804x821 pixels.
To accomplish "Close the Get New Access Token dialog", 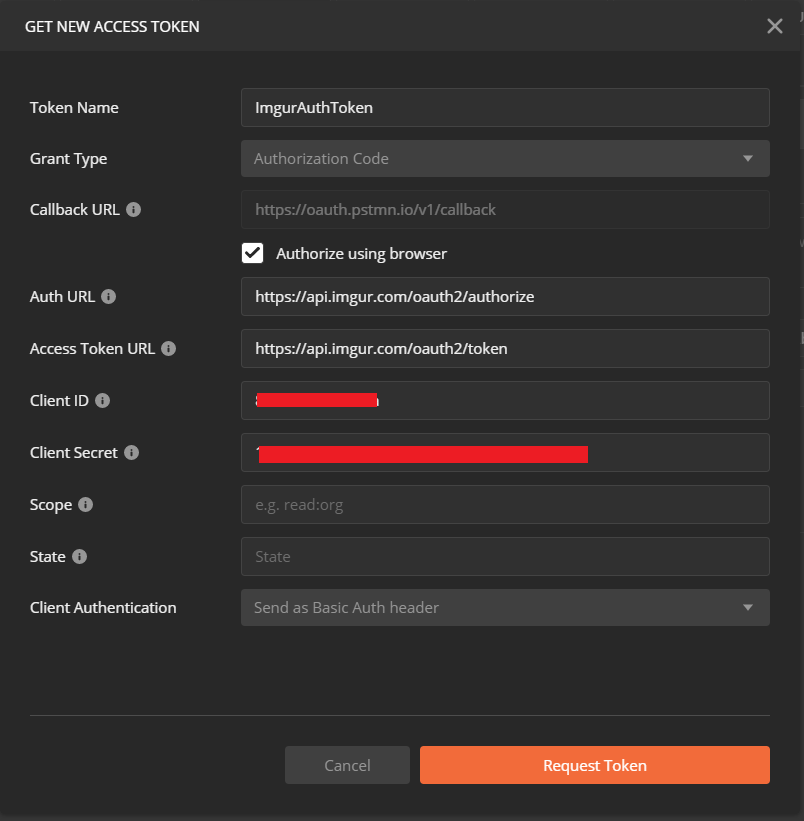I will point(775,26).
